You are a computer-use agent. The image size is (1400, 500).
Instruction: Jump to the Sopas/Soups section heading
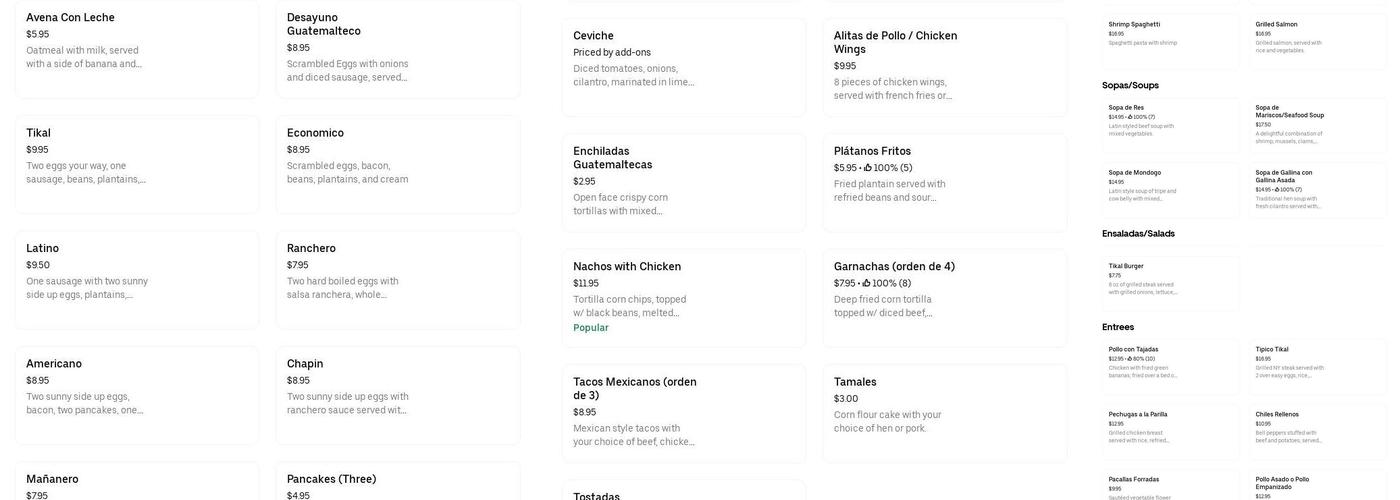[x=1130, y=86]
